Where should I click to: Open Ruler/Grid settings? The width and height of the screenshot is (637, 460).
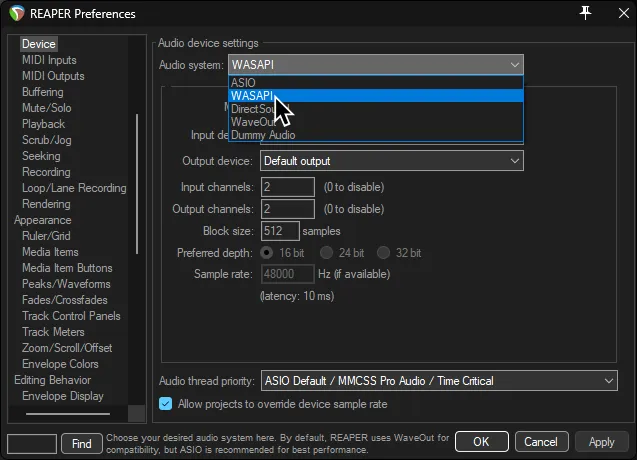pos(46,236)
